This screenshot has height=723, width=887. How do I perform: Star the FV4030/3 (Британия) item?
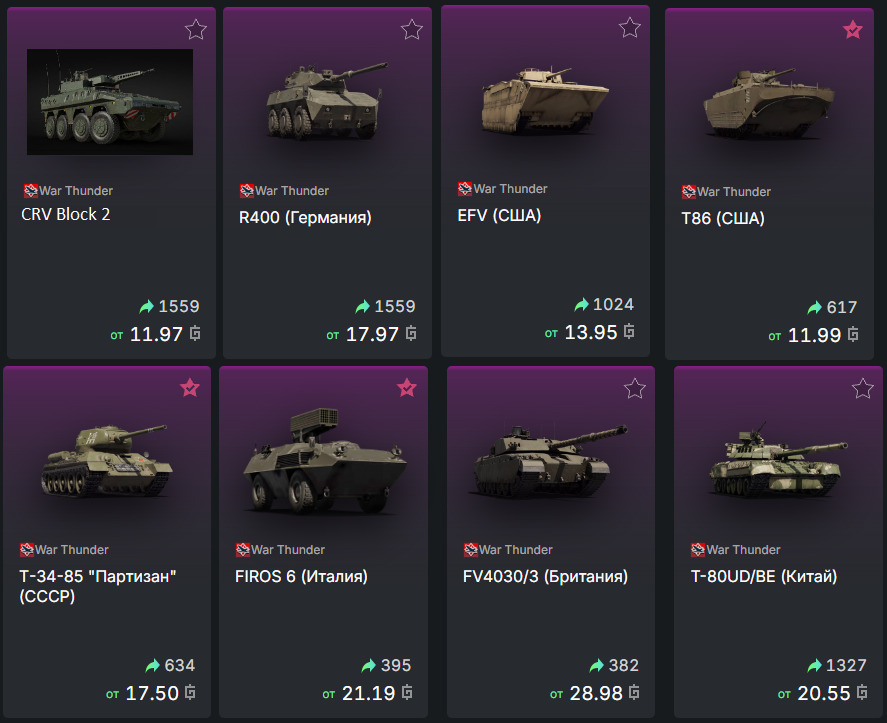(635, 388)
